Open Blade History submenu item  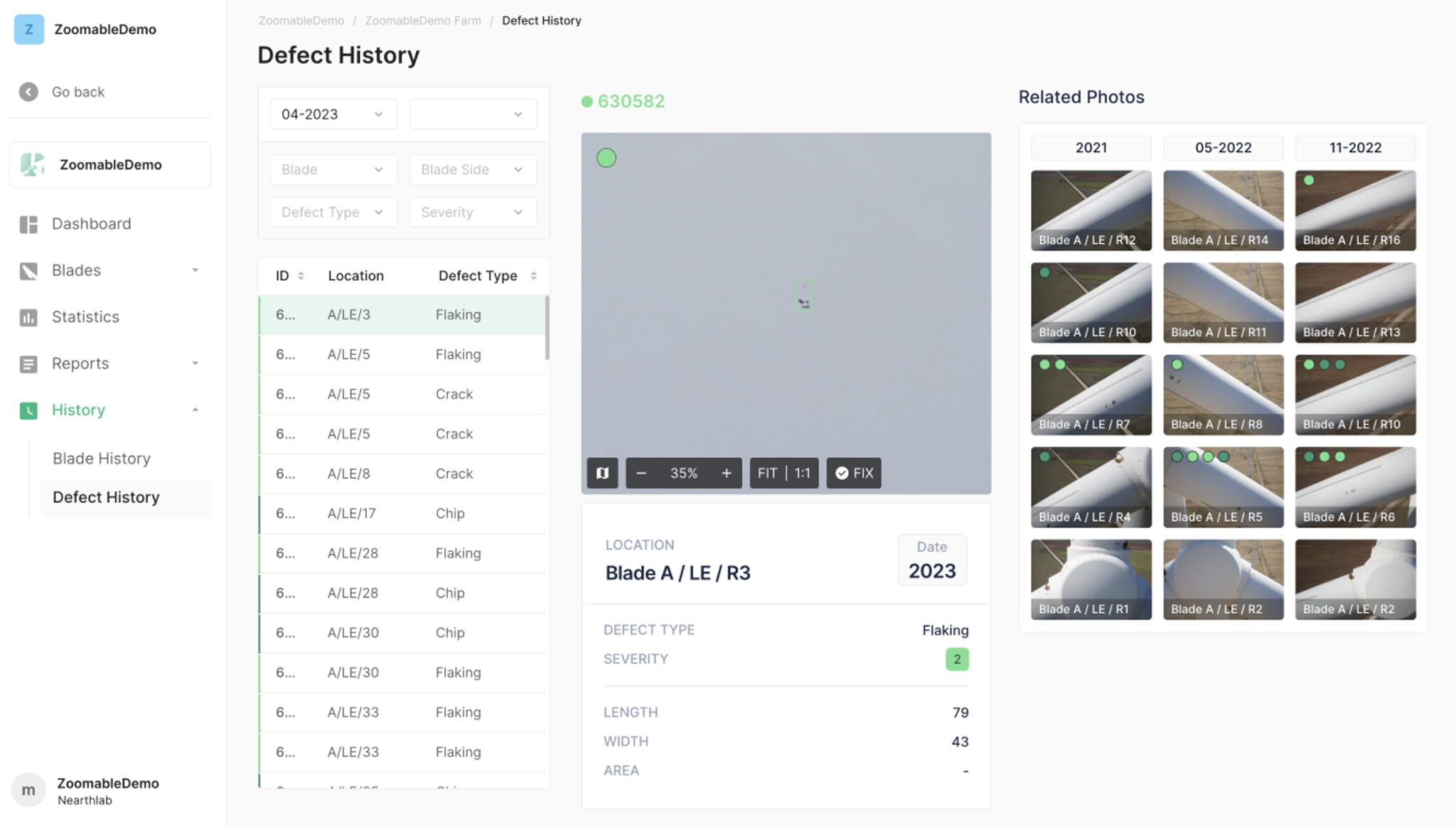pos(102,459)
